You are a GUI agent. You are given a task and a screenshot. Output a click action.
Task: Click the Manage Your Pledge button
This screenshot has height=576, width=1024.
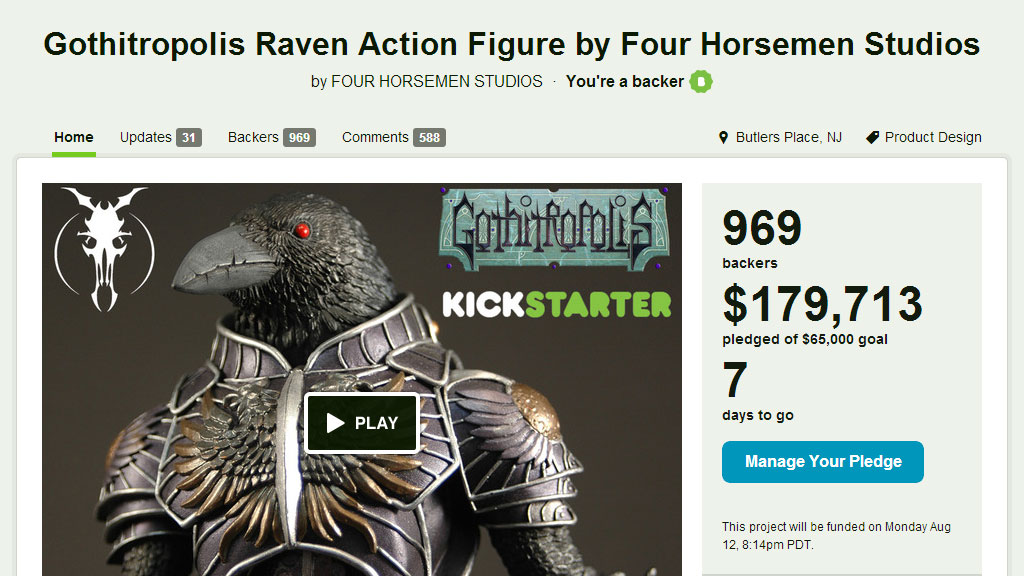(x=823, y=462)
